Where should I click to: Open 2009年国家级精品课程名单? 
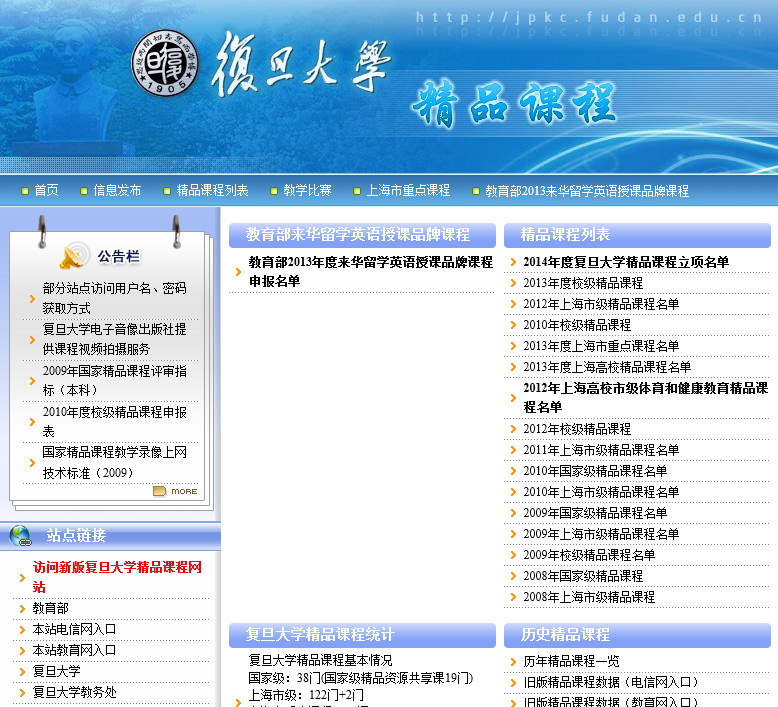595,513
